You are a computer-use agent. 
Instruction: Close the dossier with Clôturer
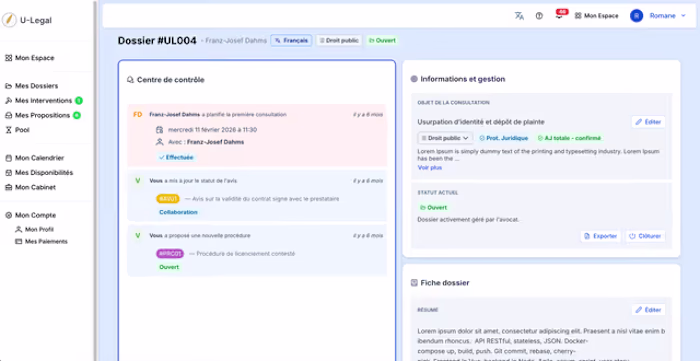pyautogui.click(x=645, y=236)
